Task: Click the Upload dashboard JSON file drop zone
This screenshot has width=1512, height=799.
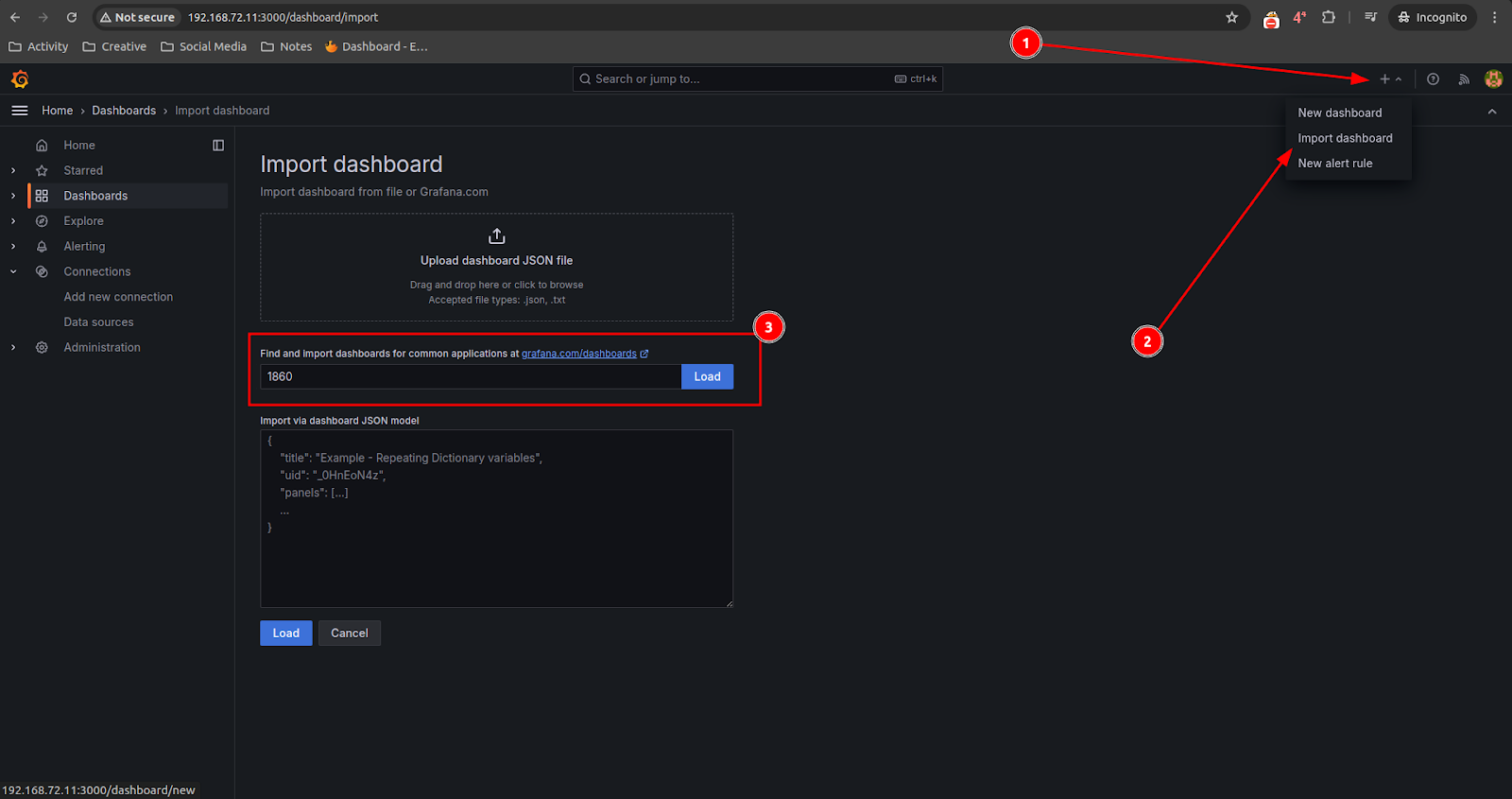Action: 496,268
